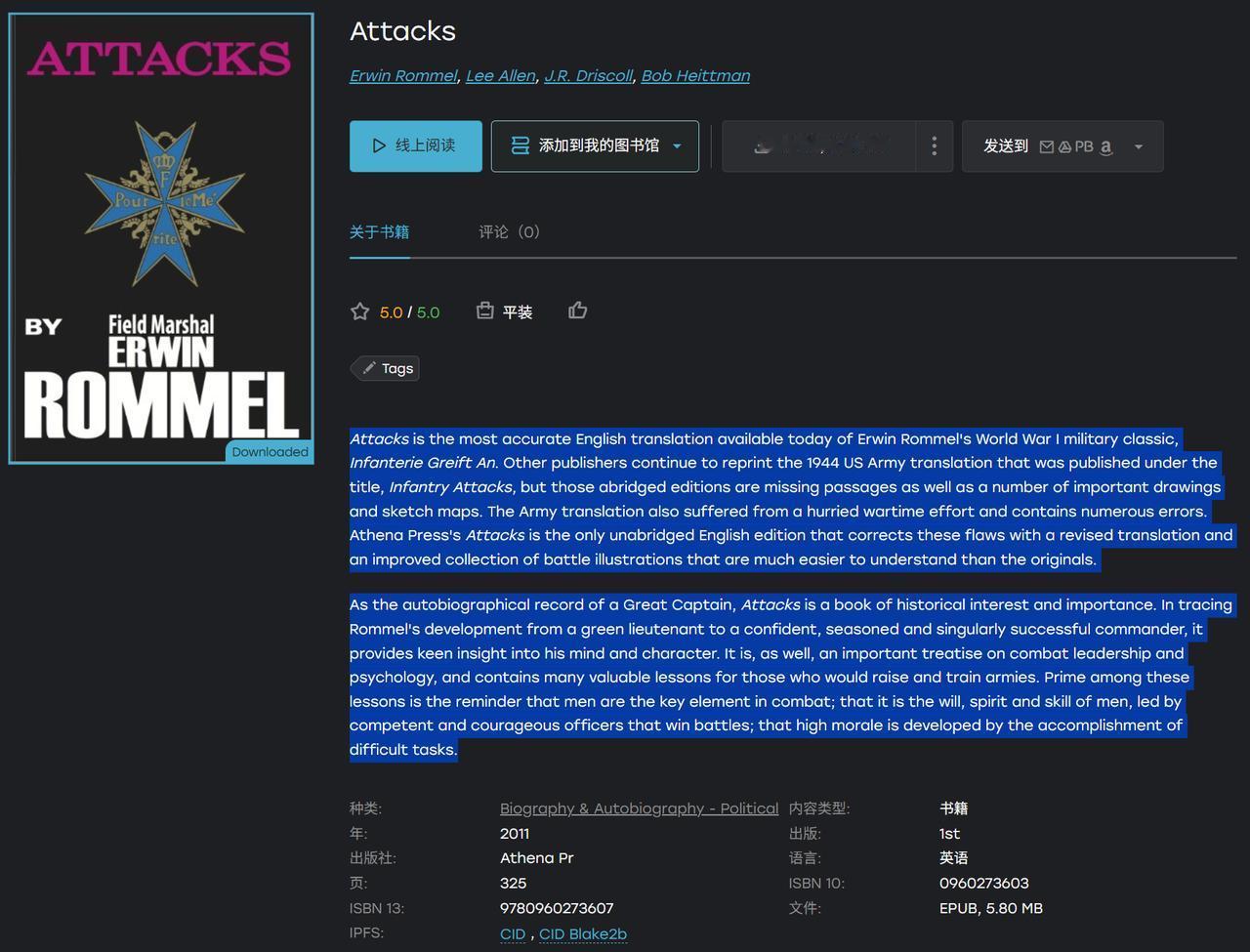
Task: Open author link Erwin Rommel
Action: pyautogui.click(x=403, y=75)
